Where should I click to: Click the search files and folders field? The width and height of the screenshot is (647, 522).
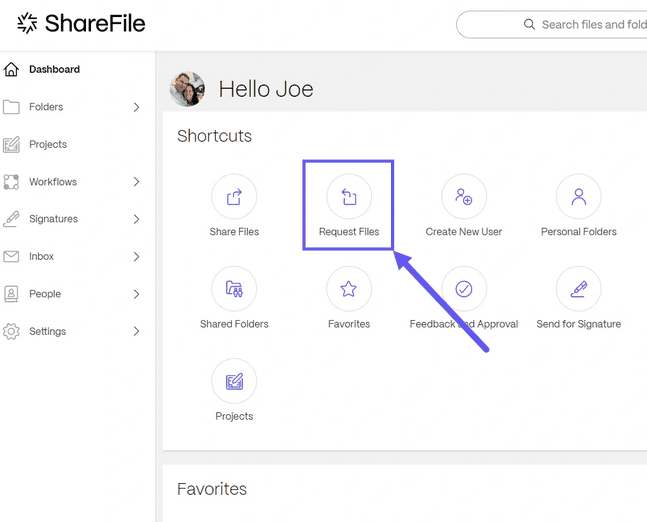click(x=552, y=24)
